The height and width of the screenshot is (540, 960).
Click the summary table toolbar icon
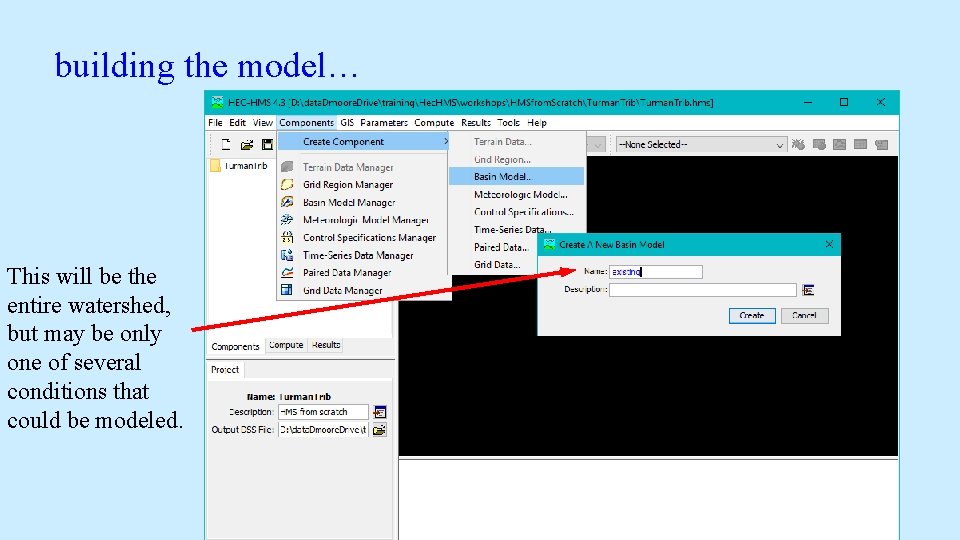click(x=860, y=144)
